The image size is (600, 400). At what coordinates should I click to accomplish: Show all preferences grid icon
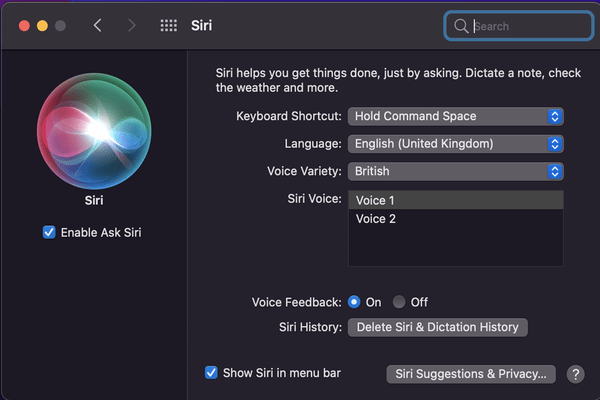pos(168,26)
